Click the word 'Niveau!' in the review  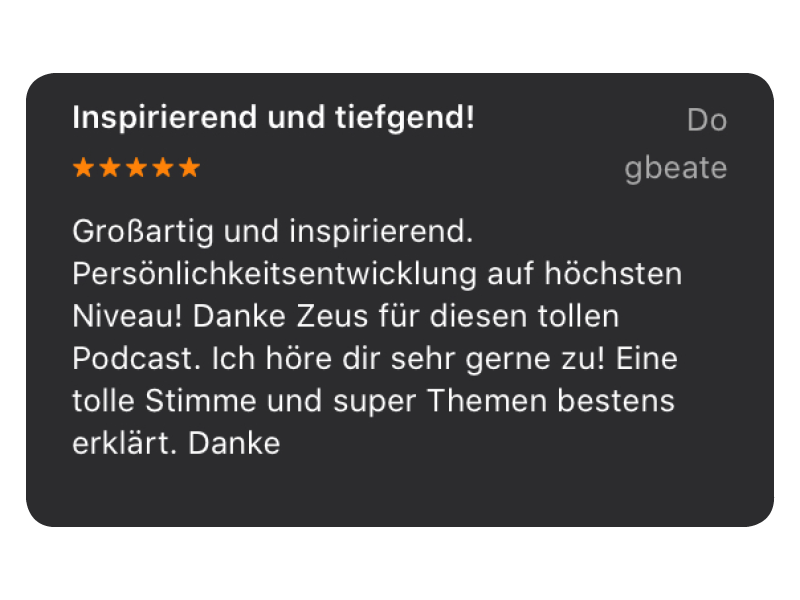point(127,316)
